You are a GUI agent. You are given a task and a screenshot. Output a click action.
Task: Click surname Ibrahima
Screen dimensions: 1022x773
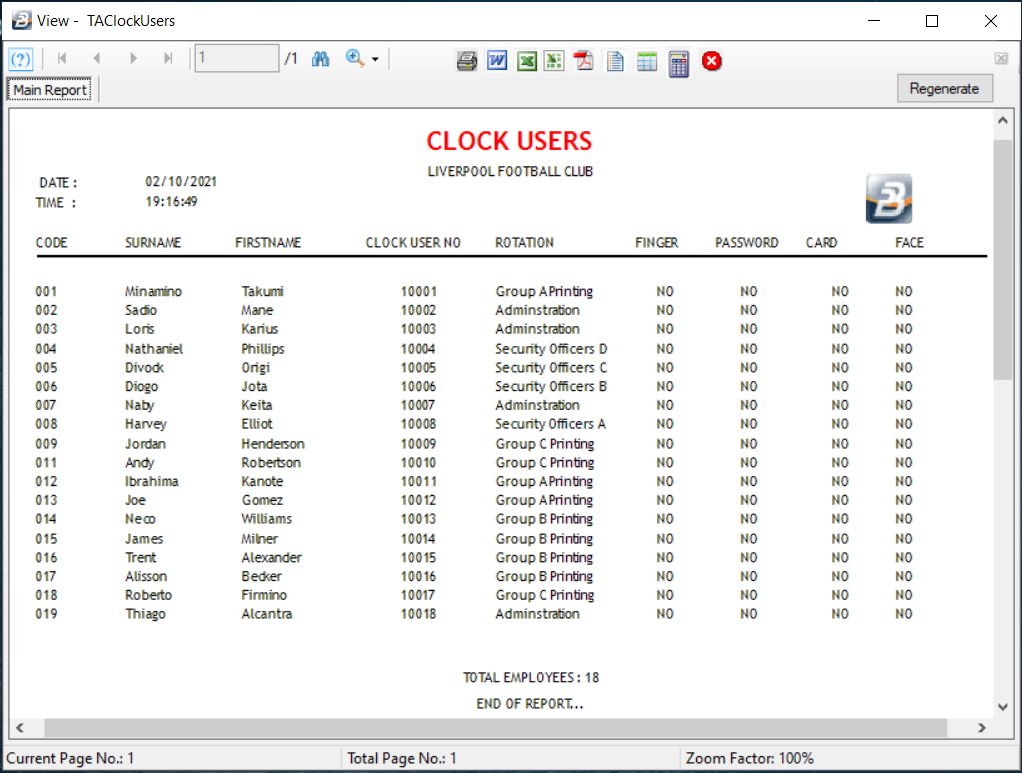tap(151, 482)
